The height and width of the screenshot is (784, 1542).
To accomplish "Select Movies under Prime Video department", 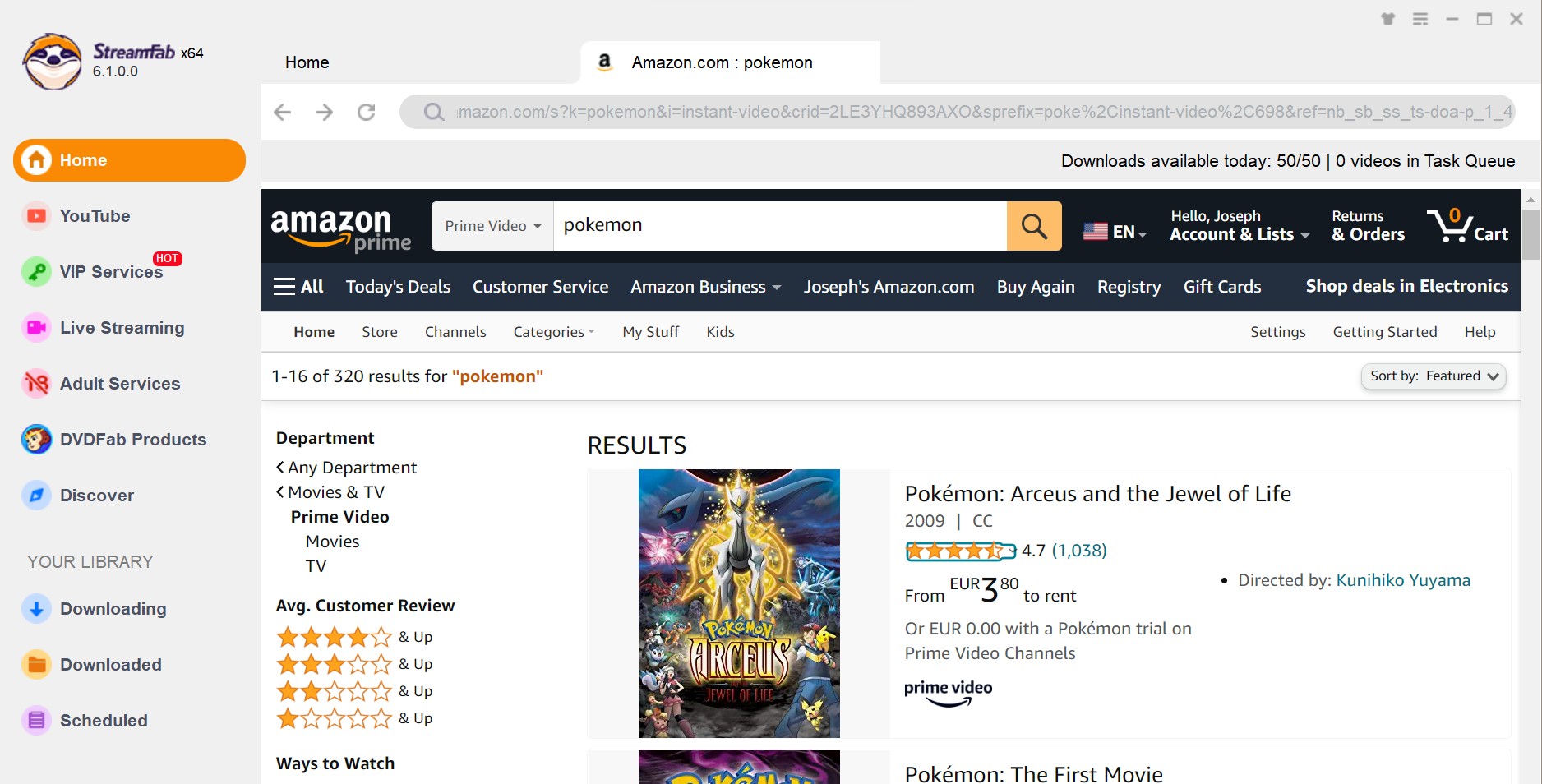I will pos(333,542).
